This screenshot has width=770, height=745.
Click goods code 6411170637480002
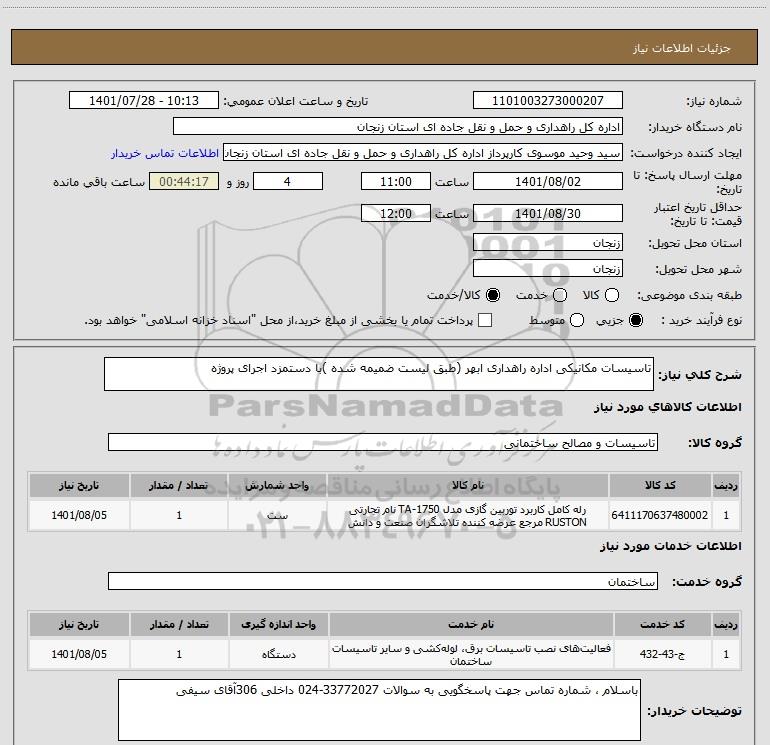(x=660, y=515)
